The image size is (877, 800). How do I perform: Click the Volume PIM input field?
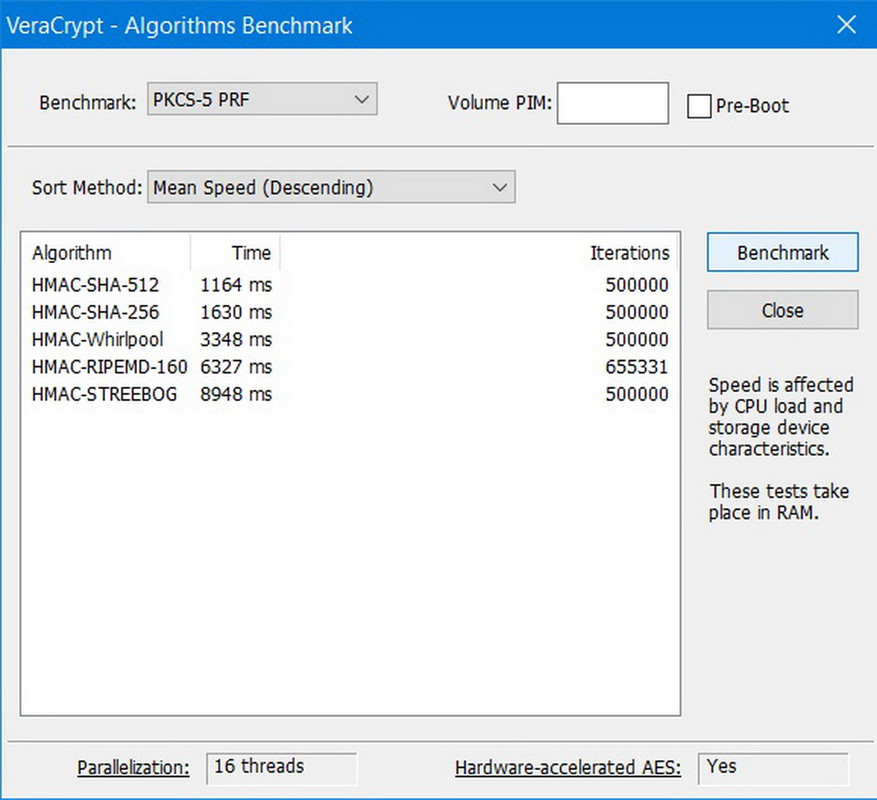coord(612,103)
